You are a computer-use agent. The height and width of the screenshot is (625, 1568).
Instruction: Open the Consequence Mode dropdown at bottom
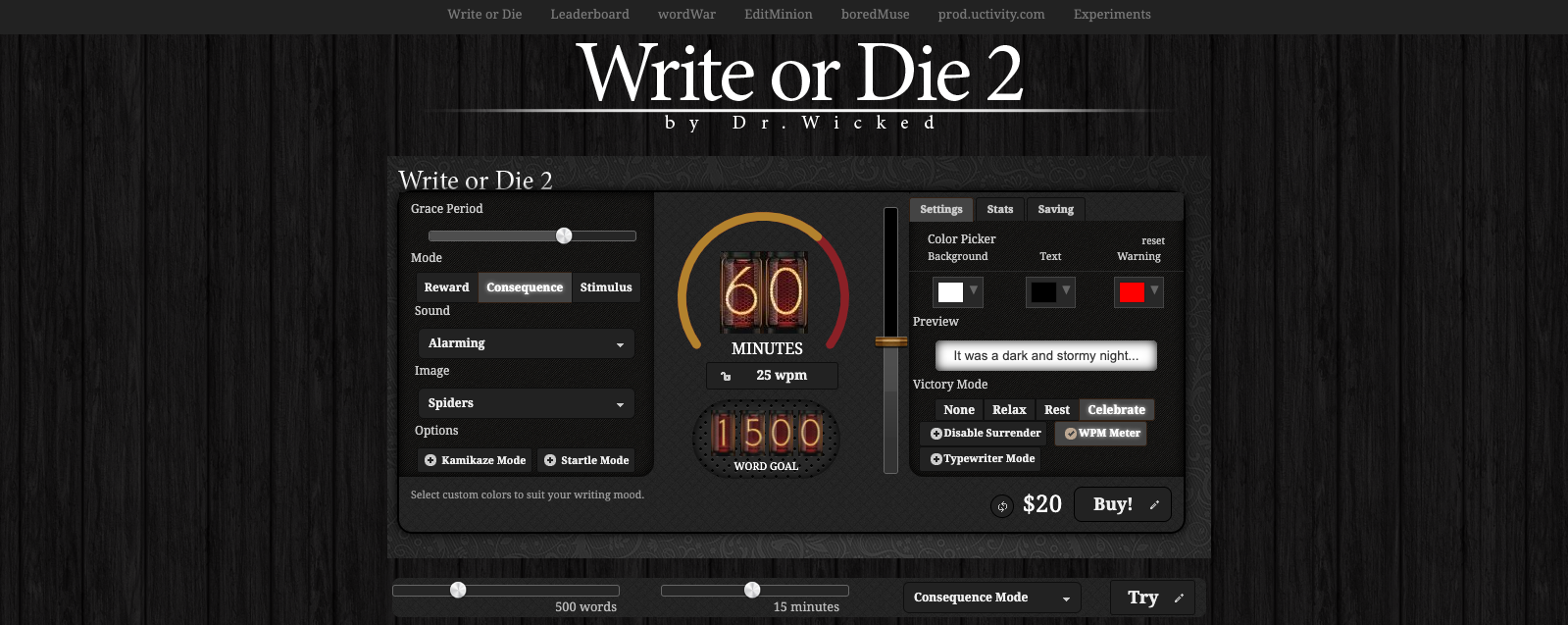point(991,598)
